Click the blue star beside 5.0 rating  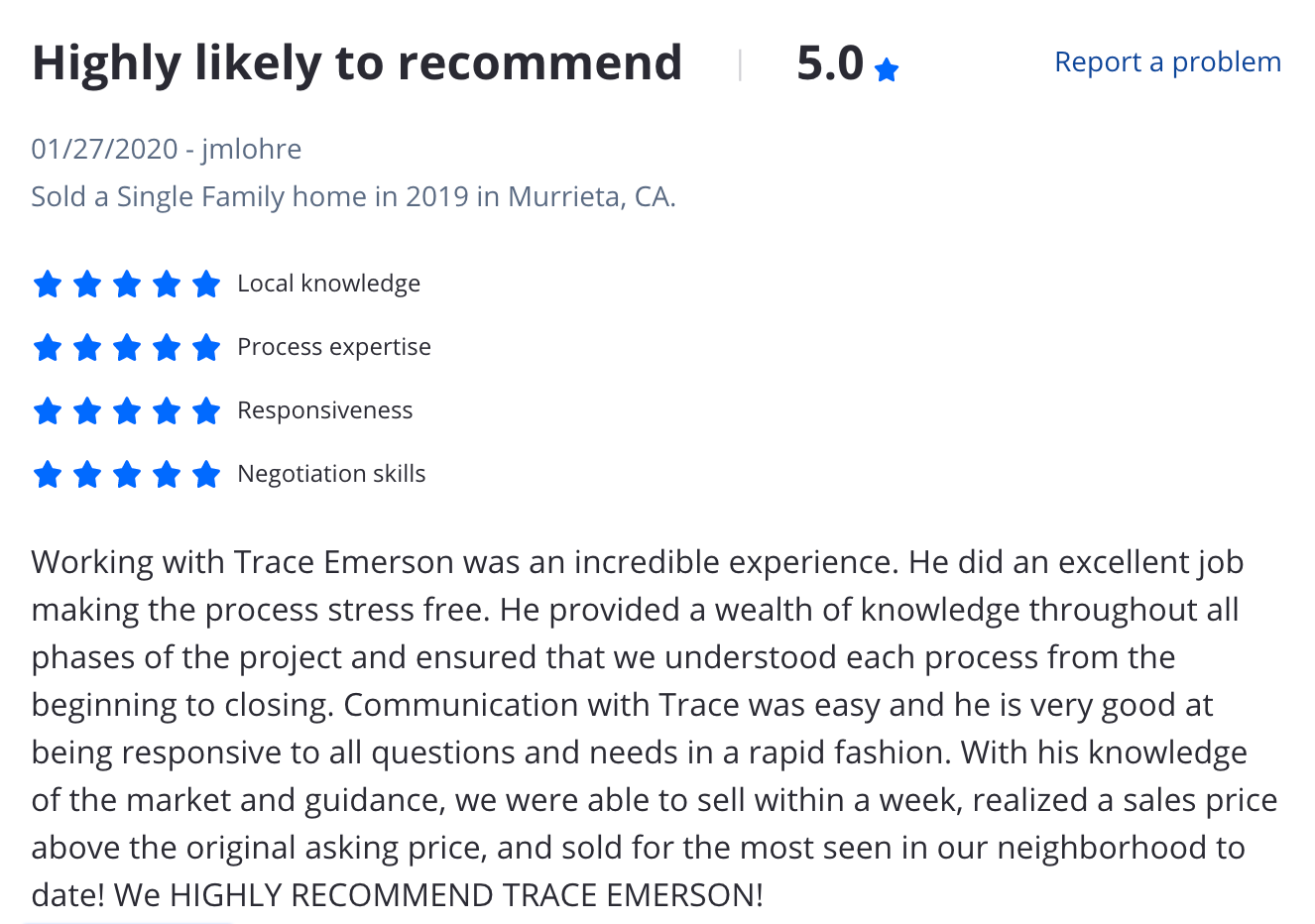coord(887,69)
